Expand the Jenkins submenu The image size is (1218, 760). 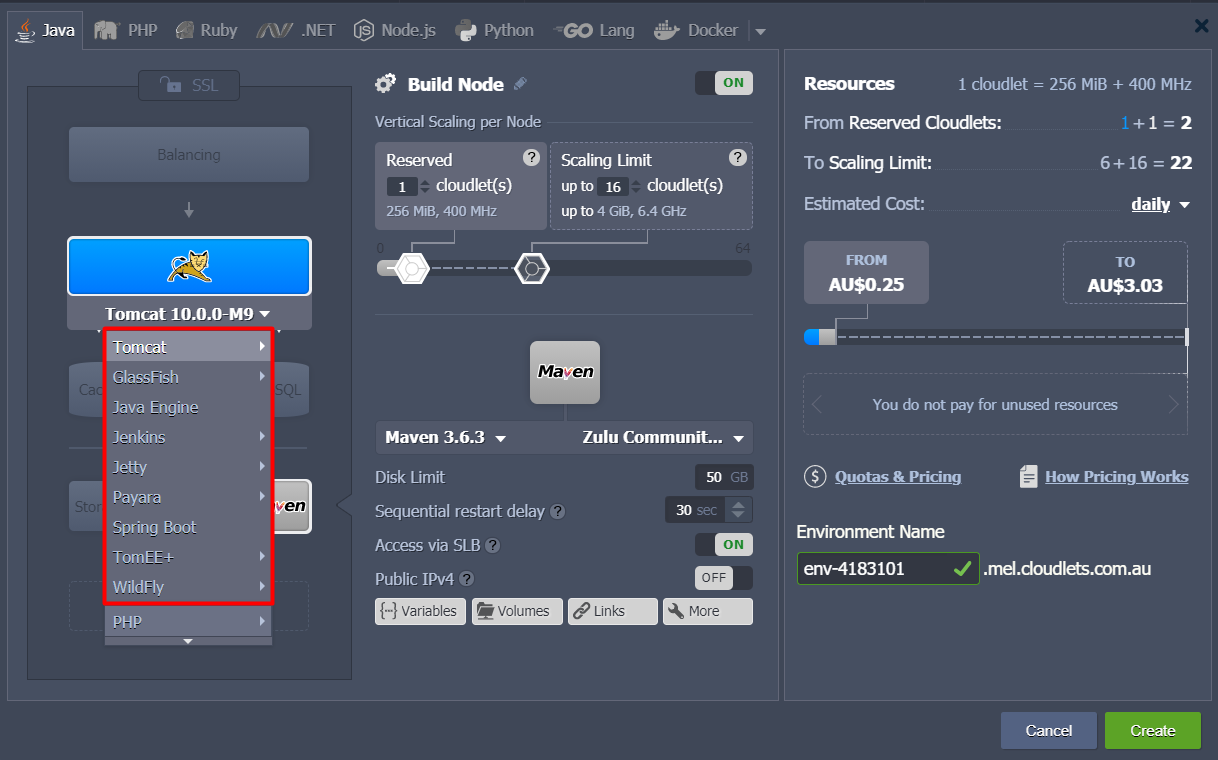click(188, 437)
